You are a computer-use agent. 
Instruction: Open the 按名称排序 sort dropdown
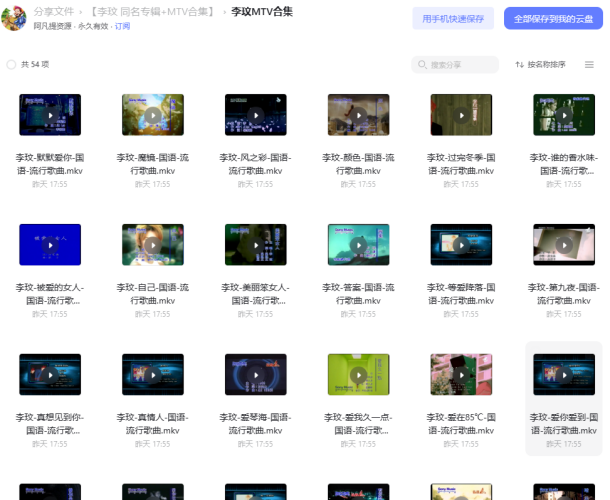pyautogui.click(x=540, y=65)
